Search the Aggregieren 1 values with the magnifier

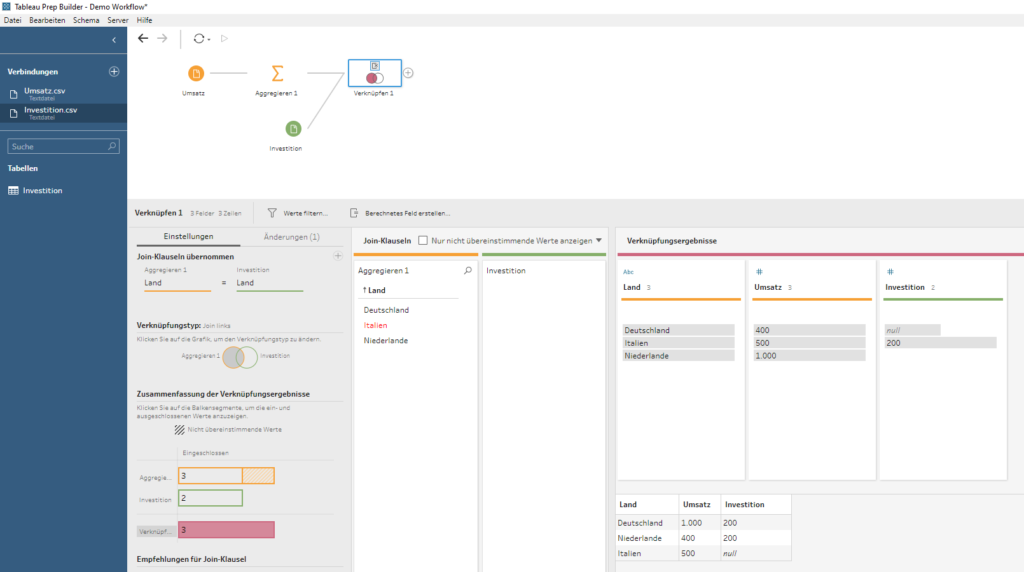[468, 270]
